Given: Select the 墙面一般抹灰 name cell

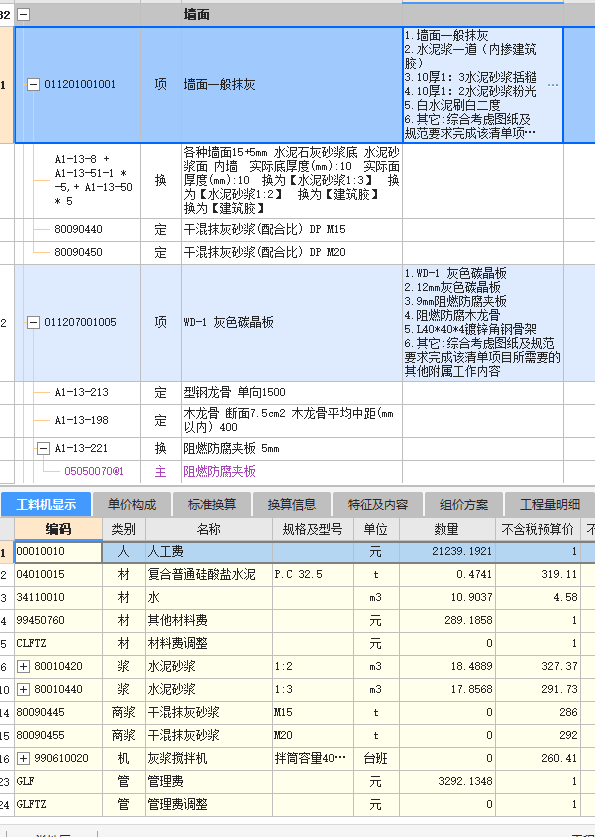Looking at the screenshot, I should point(291,85).
